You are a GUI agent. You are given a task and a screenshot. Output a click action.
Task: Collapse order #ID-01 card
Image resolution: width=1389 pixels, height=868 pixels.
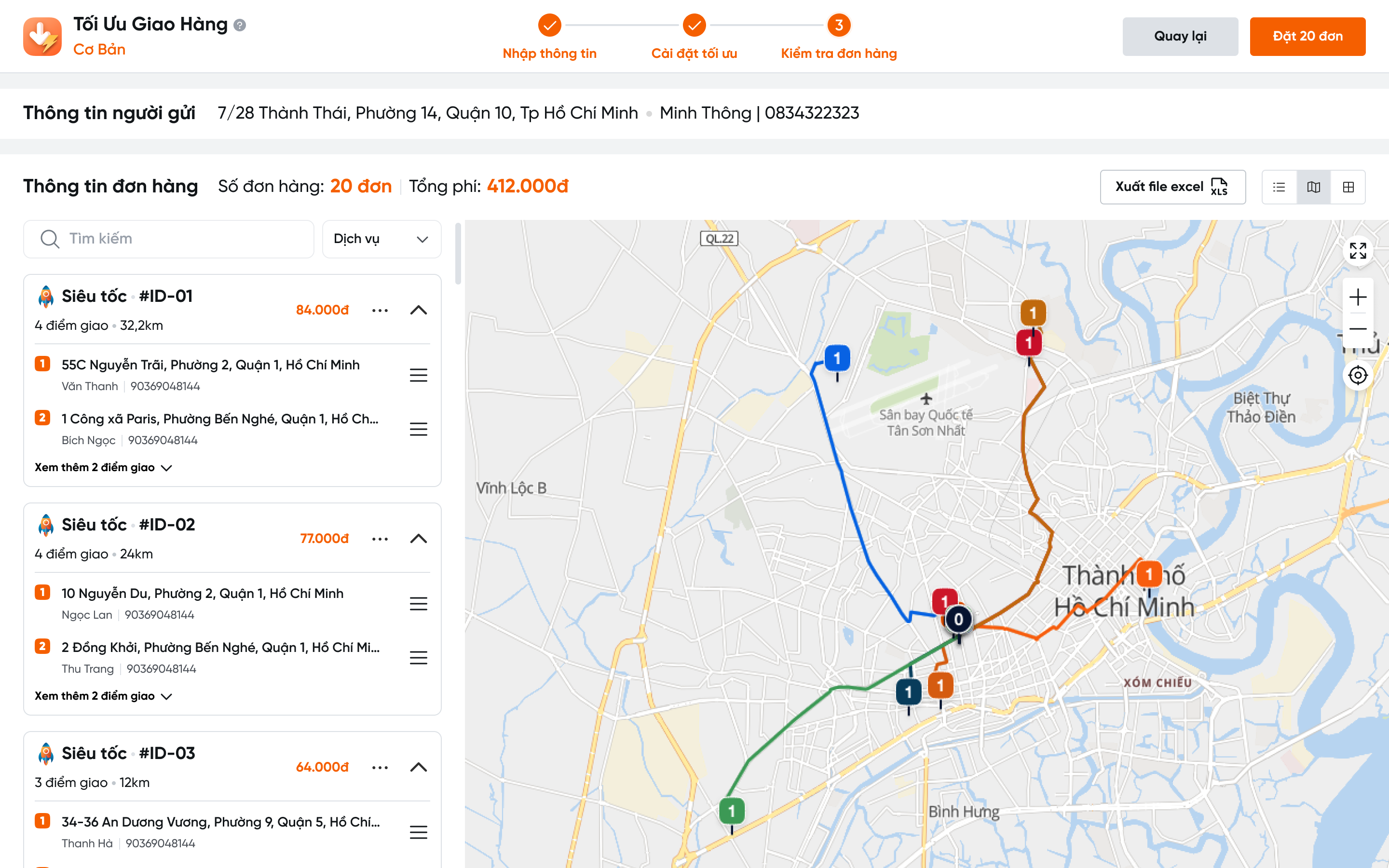click(419, 310)
